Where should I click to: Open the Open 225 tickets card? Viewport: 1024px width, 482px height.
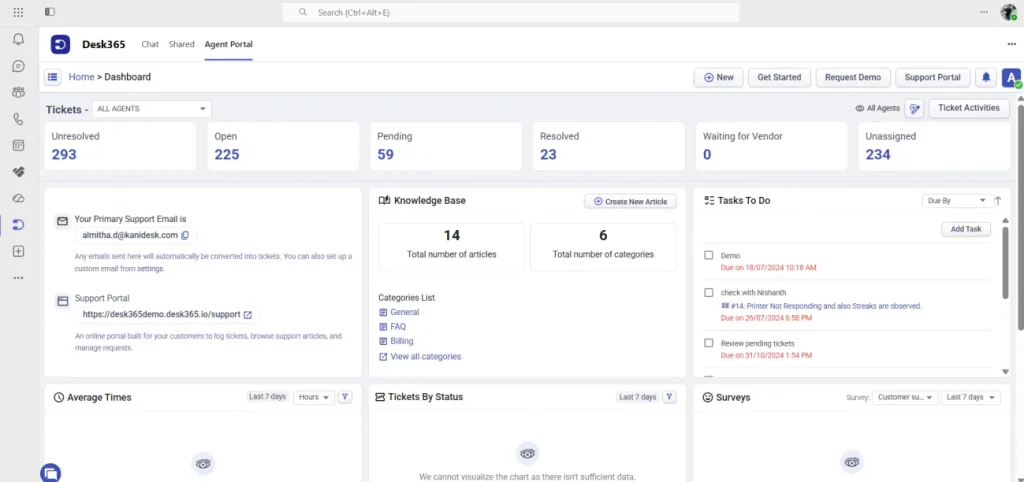click(283, 146)
